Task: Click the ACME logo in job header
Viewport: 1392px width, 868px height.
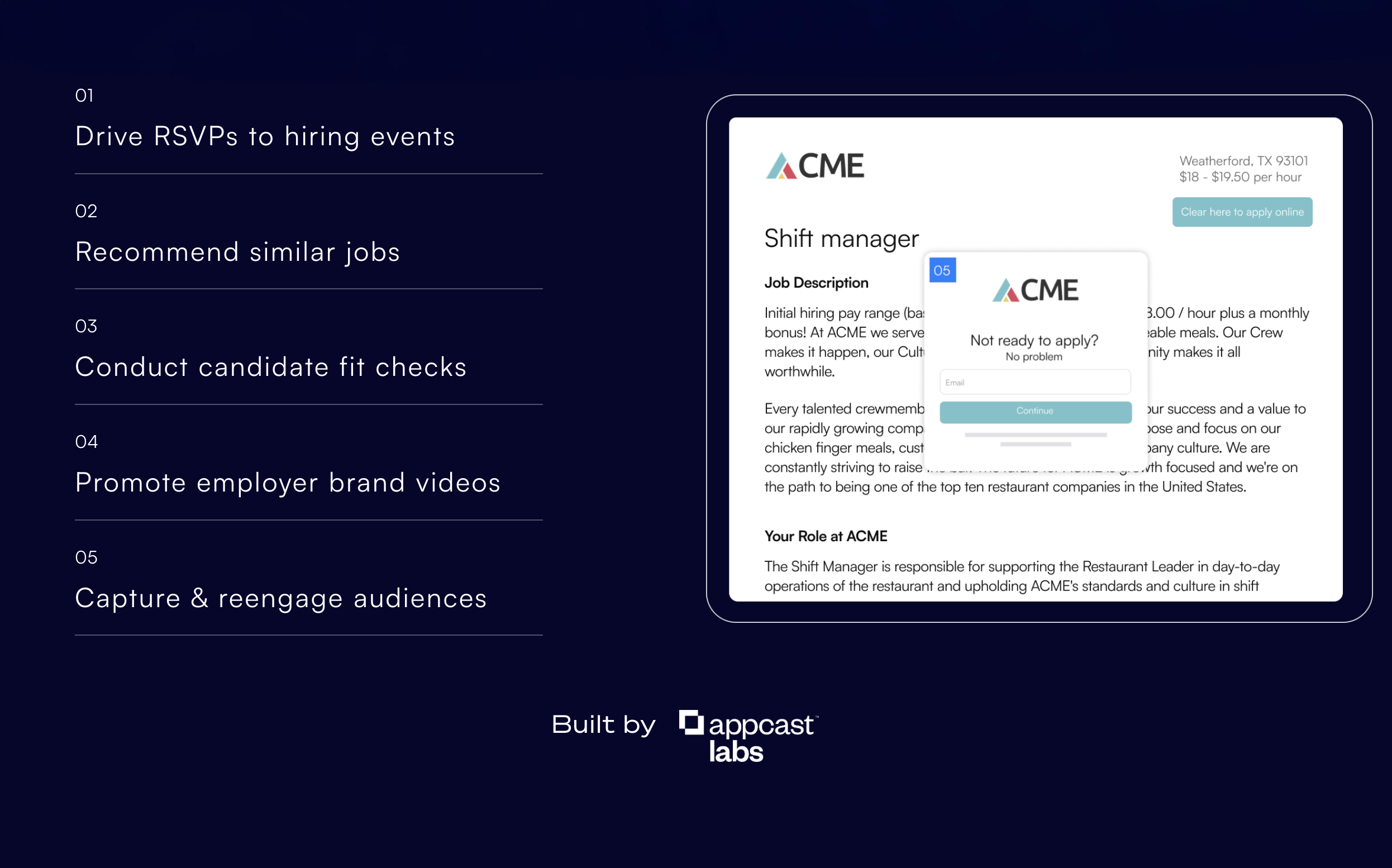Action: point(814,166)
